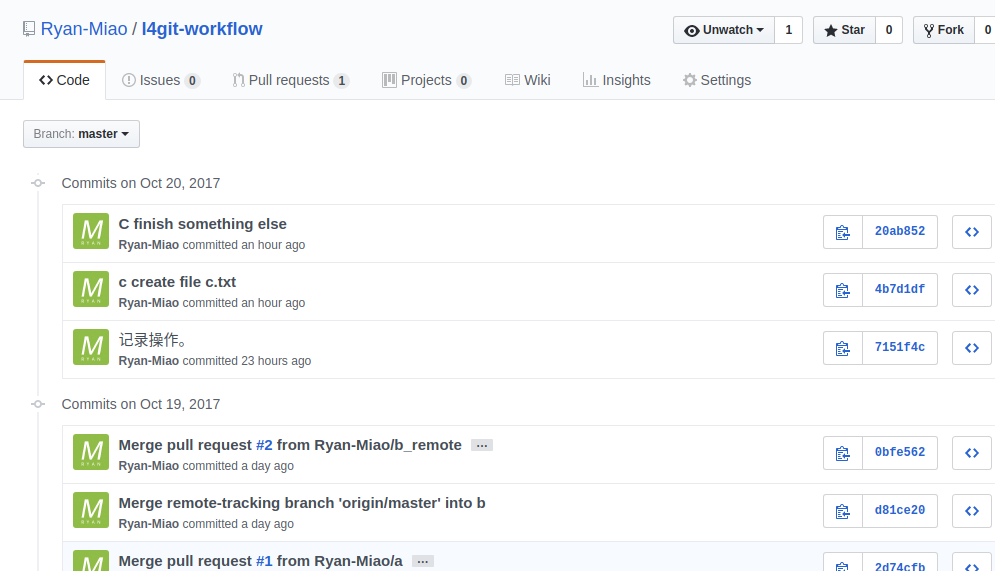Open pull request #1 link
The width and height of the screenshot is (995, 571).
pos(264,561)
